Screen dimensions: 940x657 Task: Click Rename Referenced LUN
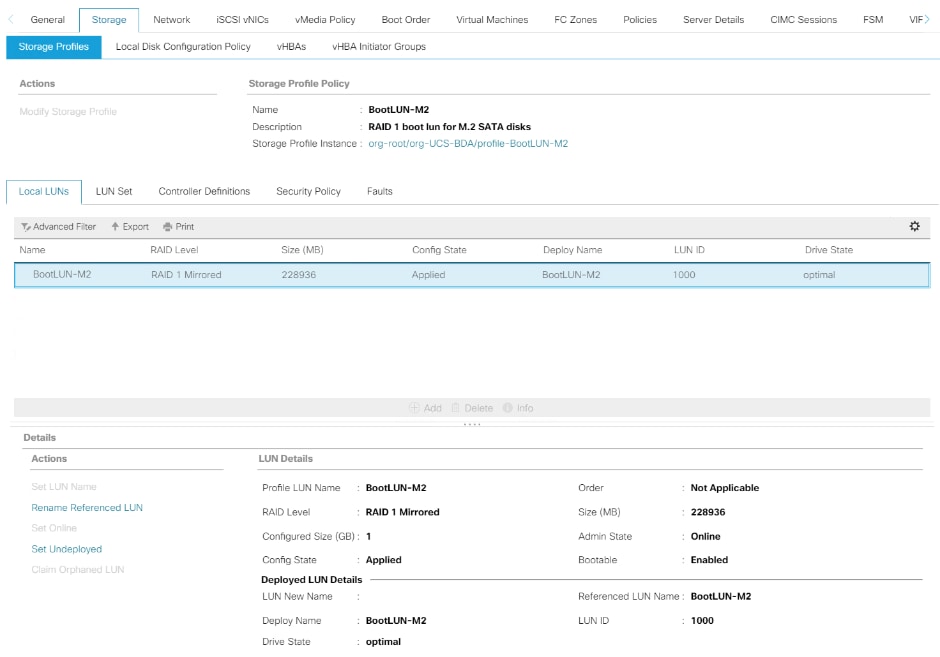(86, 507)
